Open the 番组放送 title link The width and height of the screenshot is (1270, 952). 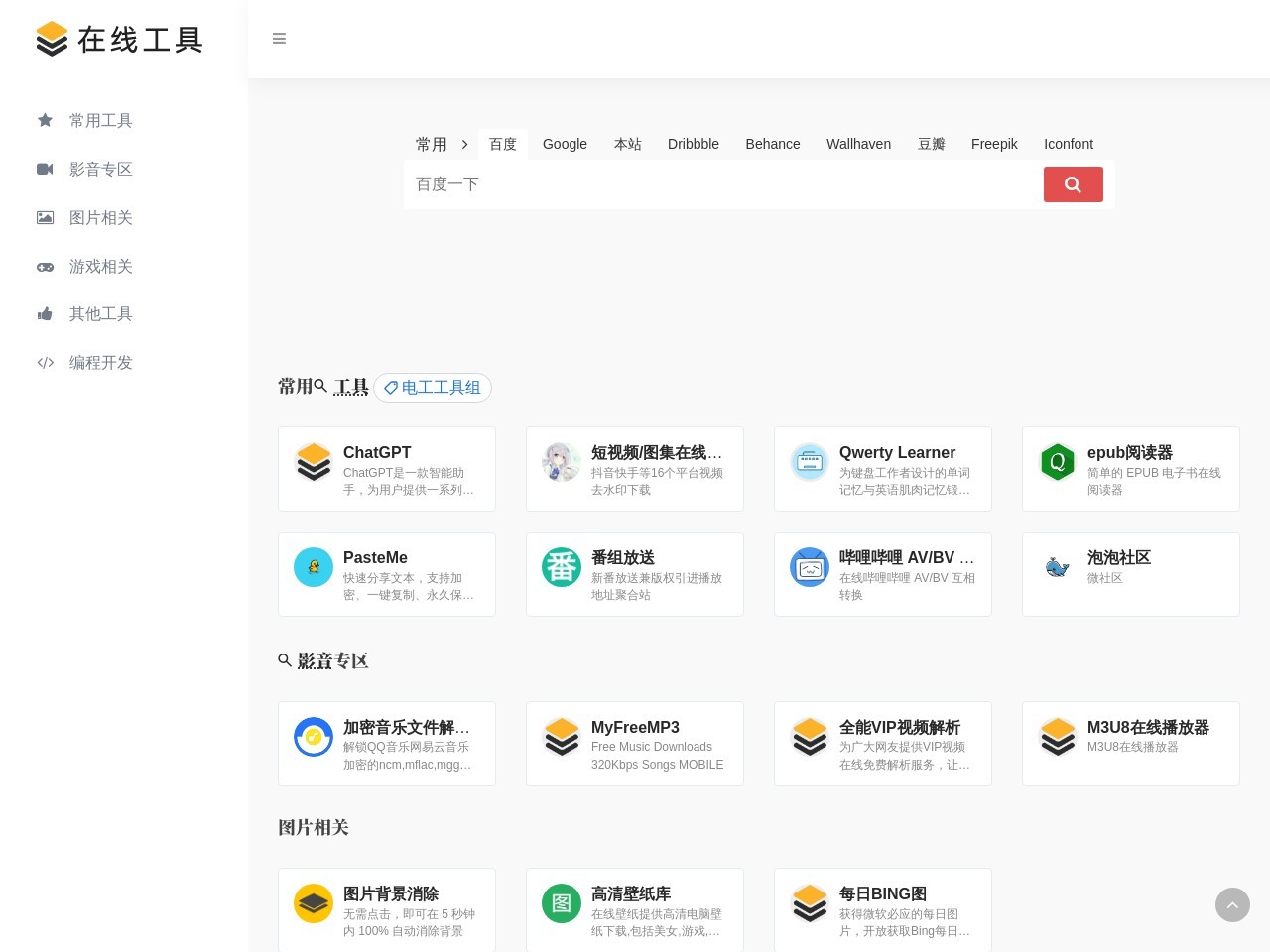coord(623,557)
